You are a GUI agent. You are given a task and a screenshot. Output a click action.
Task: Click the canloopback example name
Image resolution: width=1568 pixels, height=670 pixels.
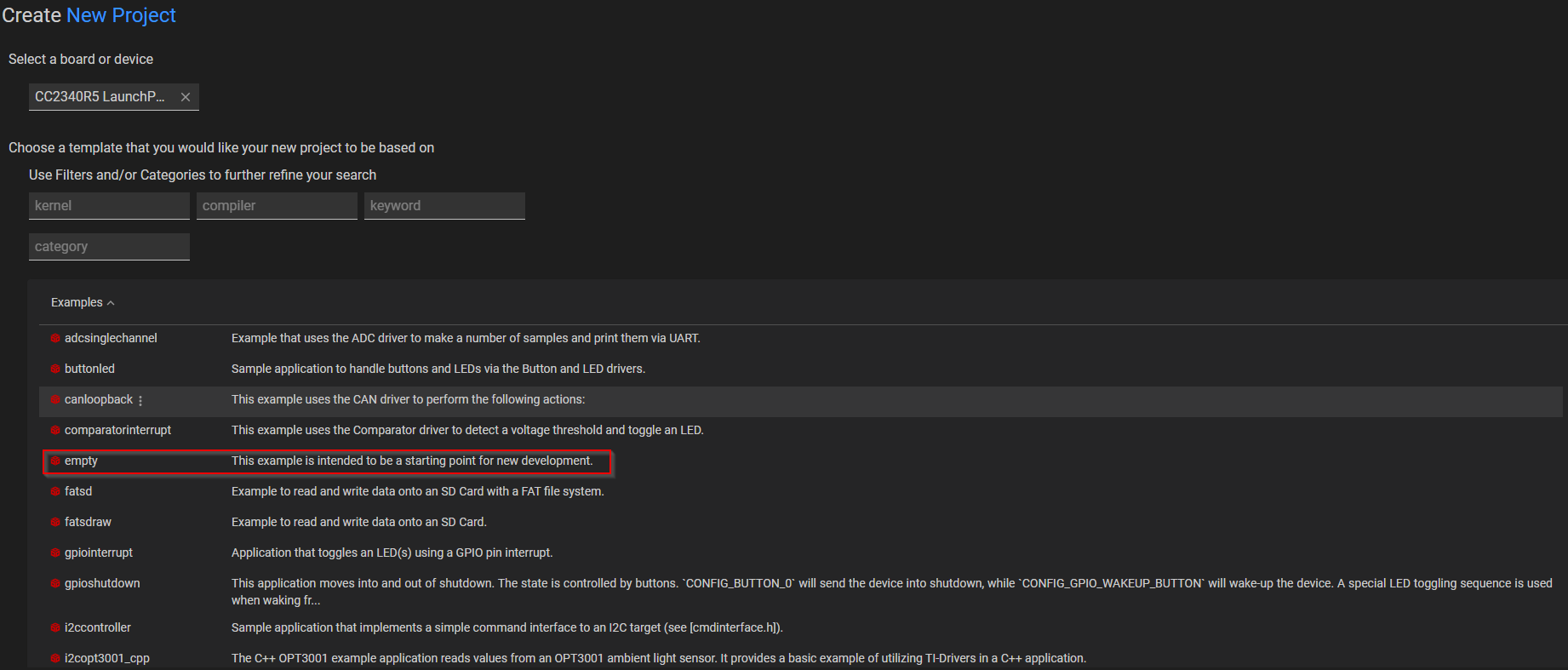[x=99, y=399]
